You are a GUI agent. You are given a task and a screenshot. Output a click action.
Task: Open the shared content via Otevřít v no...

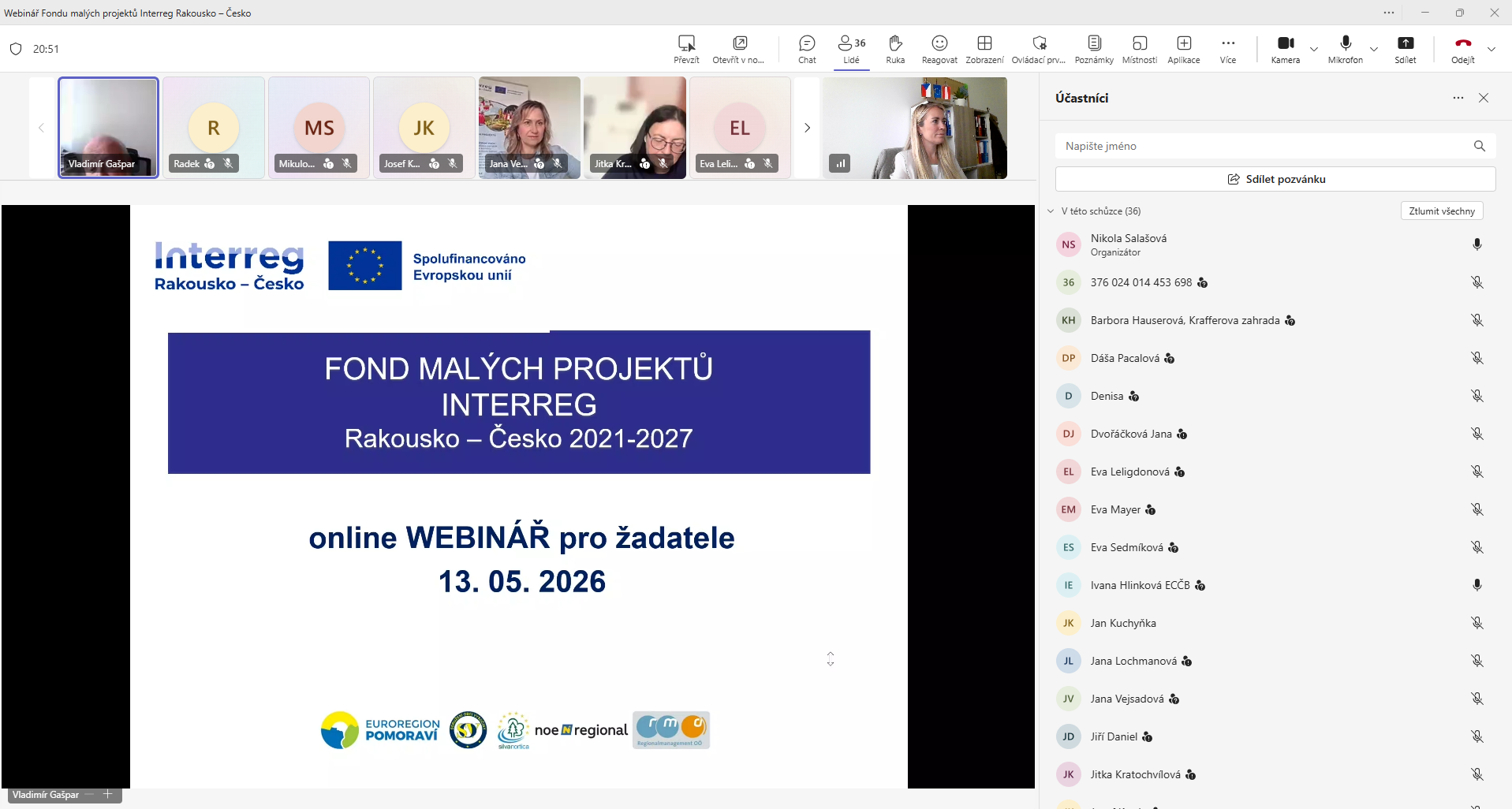[739, 49]
